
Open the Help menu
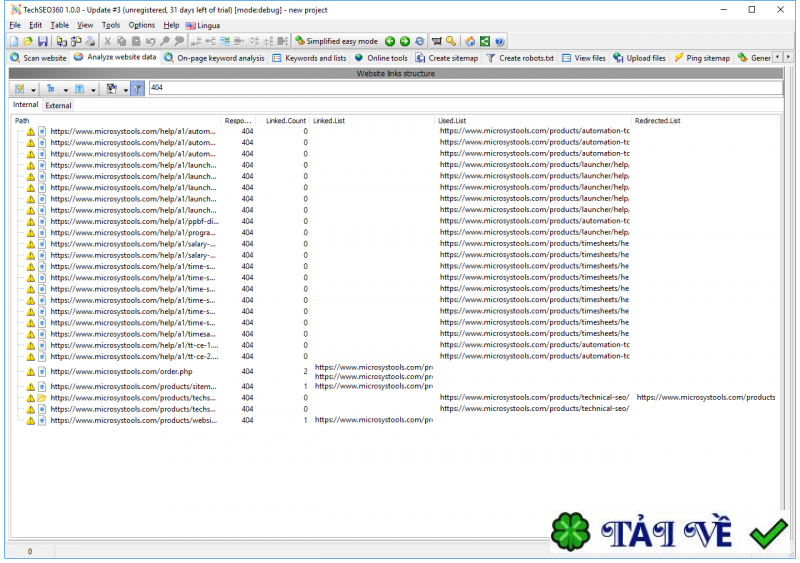171,25
